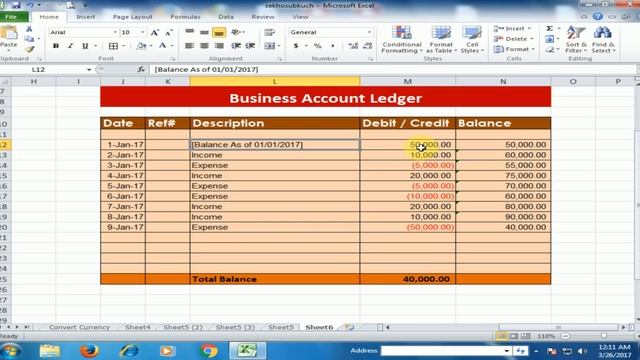Click the Fill Color bucket icon

[141, 46]
